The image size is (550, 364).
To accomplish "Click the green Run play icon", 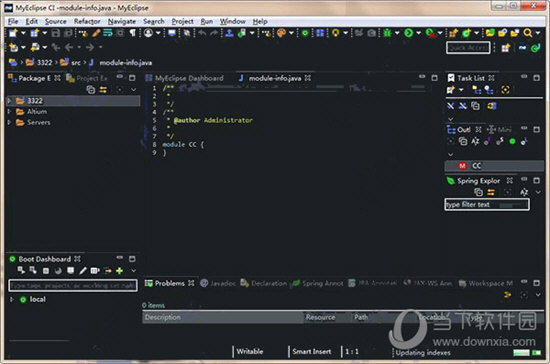I will 408,33.
